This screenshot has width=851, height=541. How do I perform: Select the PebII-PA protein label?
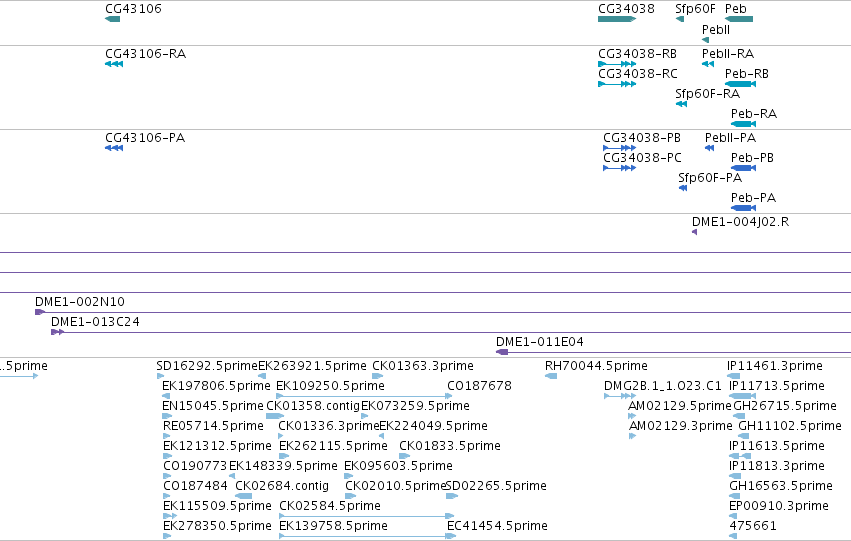[730, 138]
